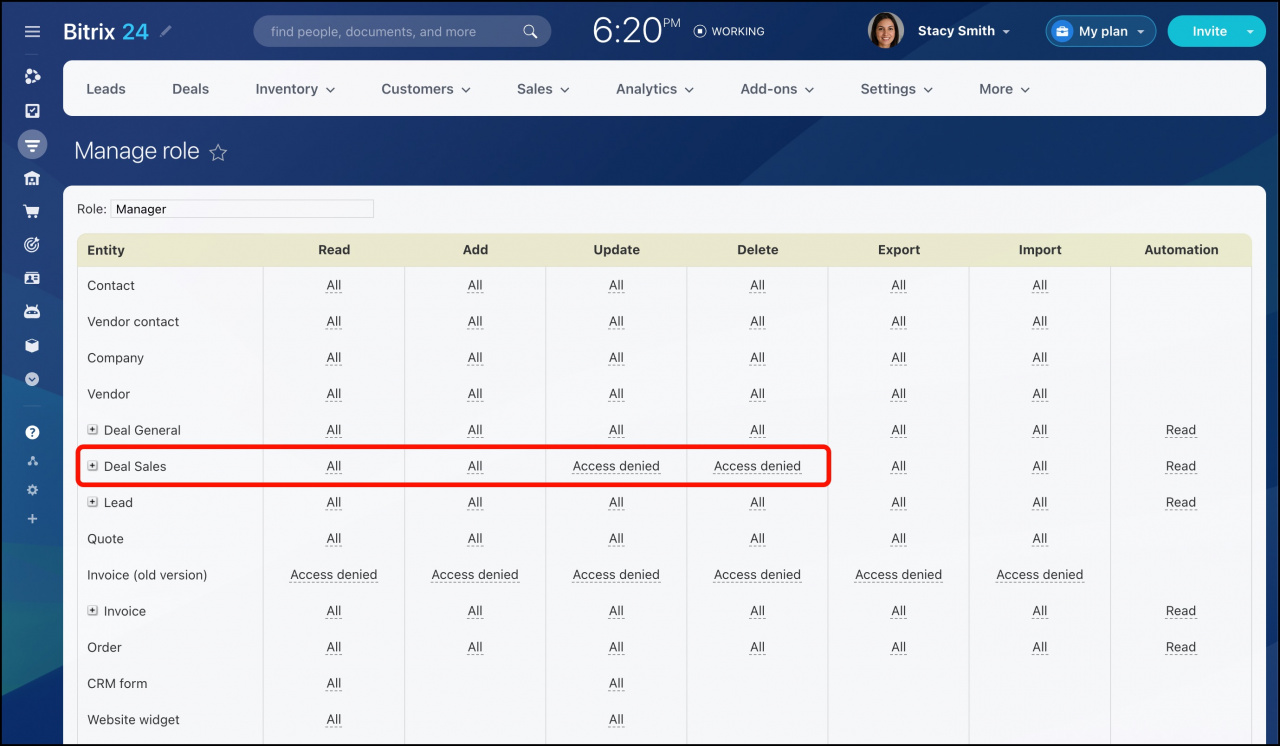Viewport: 1280px width, 746px height.
Task: Expand the Lead entity row
Action: click(x=93, y=502)
